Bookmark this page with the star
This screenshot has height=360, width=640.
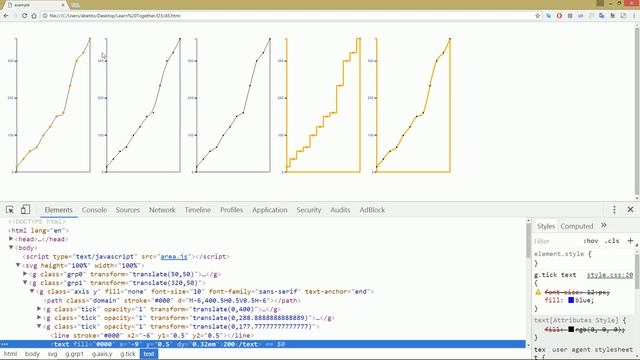tap(538, 16)
